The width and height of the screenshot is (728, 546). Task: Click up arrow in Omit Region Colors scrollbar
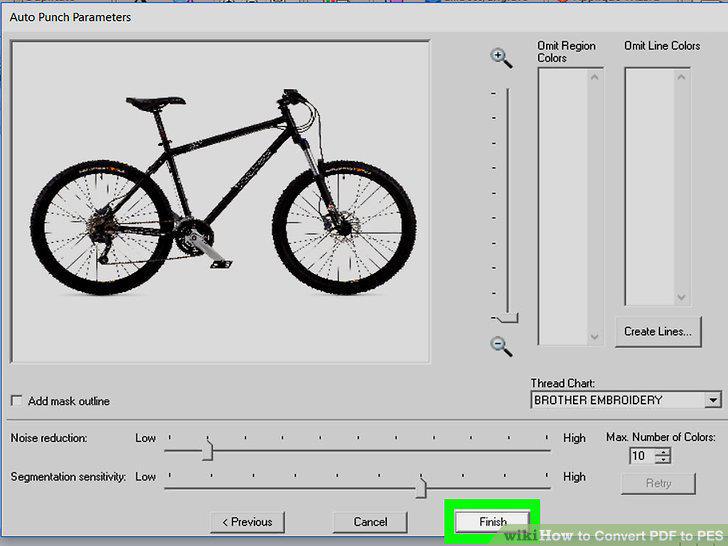[594, 78]
